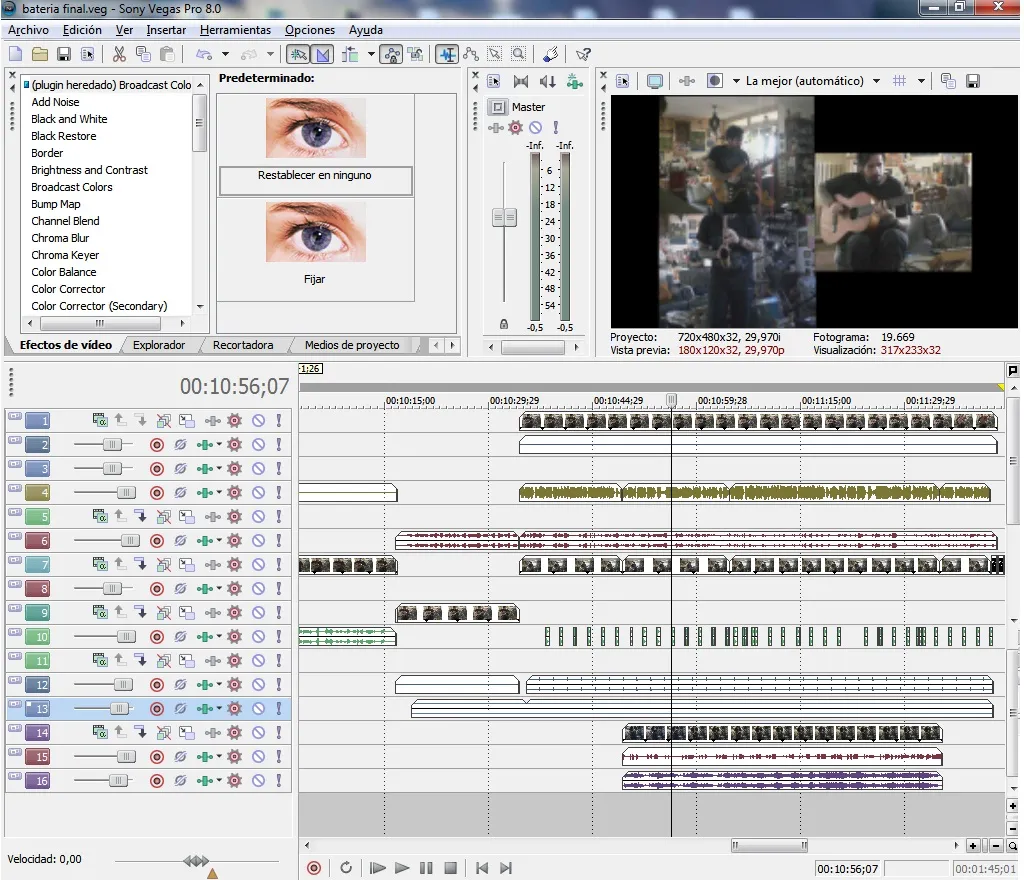The image size is (1024, 880).
Task: Choose Color Corrector (Secondary) effect
Action: [x=99, y=306]
